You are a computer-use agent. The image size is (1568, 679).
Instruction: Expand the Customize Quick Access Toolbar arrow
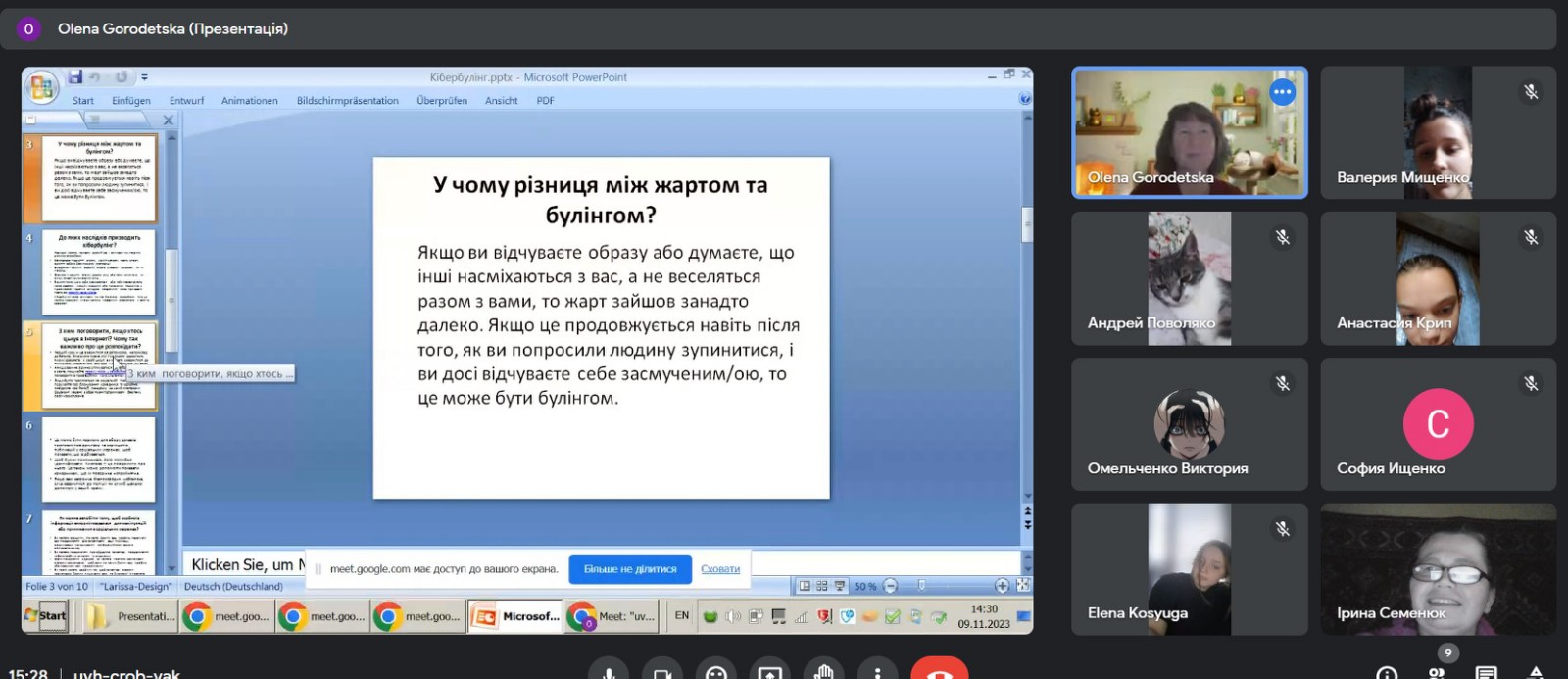tap(144, 76)
